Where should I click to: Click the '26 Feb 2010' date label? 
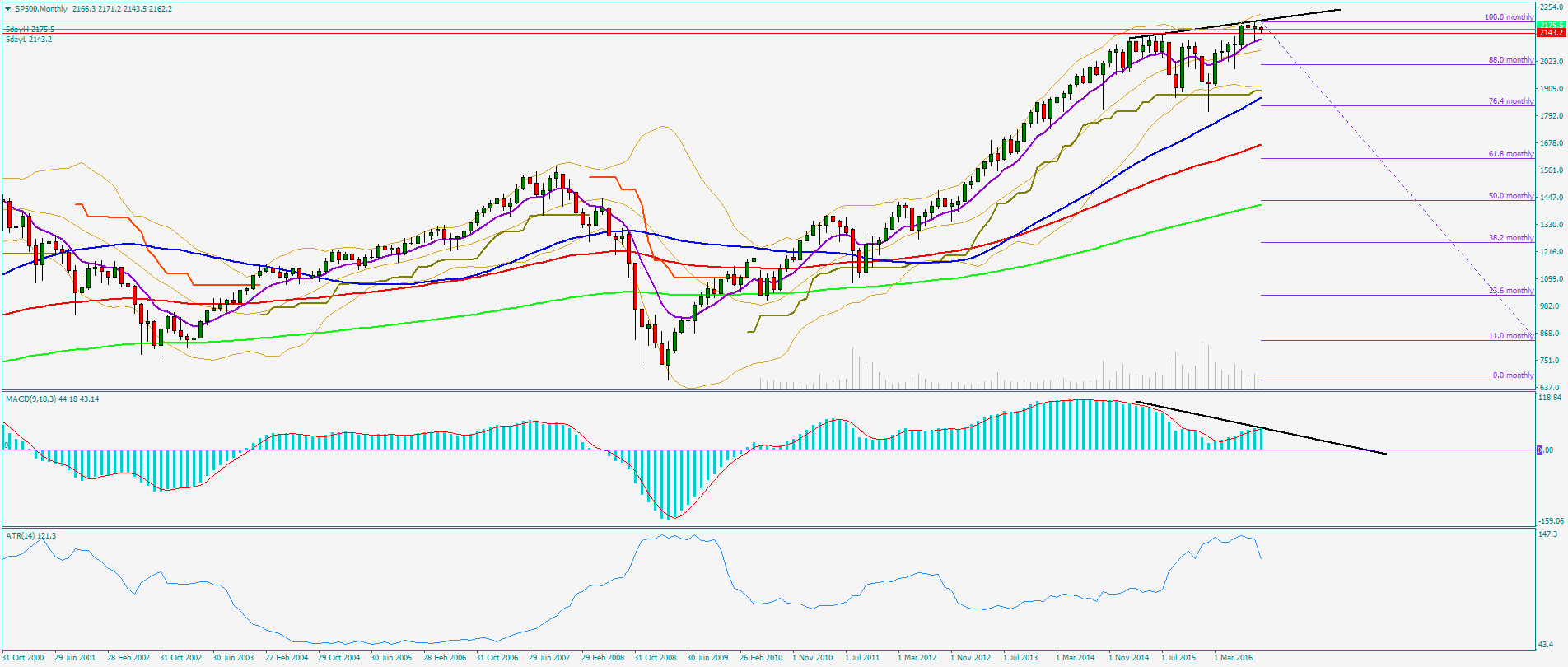click(x=761, y=658)
